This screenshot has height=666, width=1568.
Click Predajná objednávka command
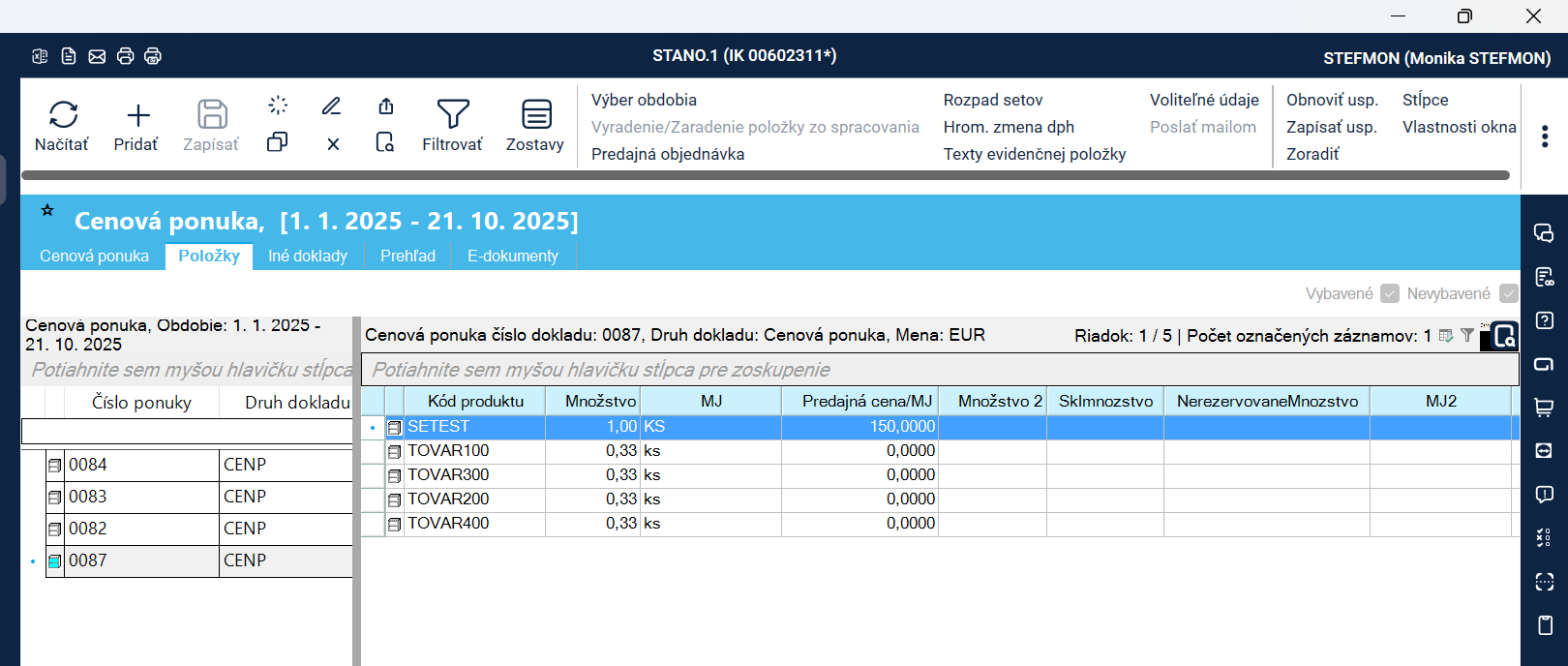pyautogui.click(x=668, y=154)
